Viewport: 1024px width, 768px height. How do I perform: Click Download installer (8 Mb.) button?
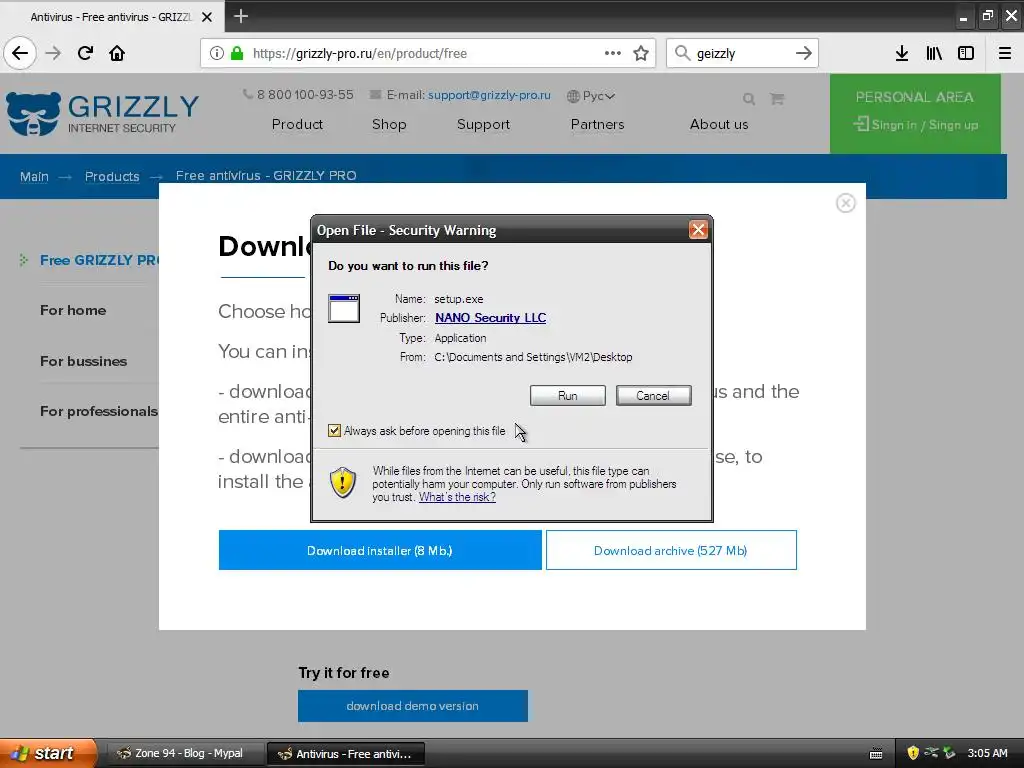click(380, 551)
